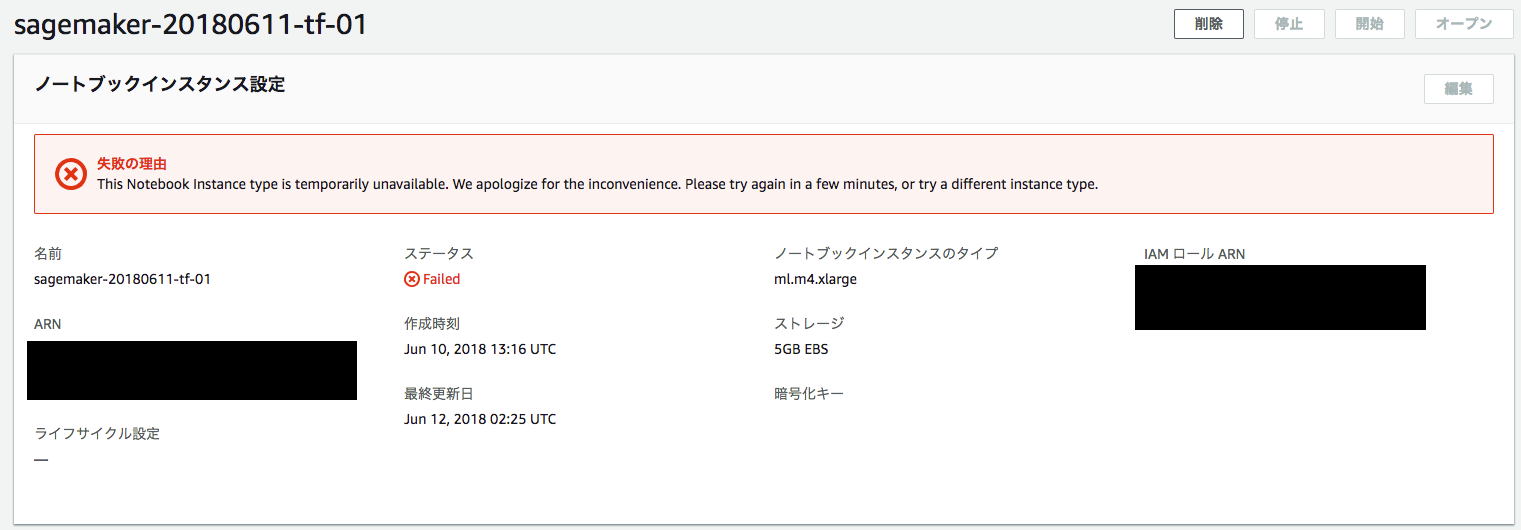Select the sagemaker-20180611-tf-01 page title
This screenshot has width=1521, height=530.
190,25
